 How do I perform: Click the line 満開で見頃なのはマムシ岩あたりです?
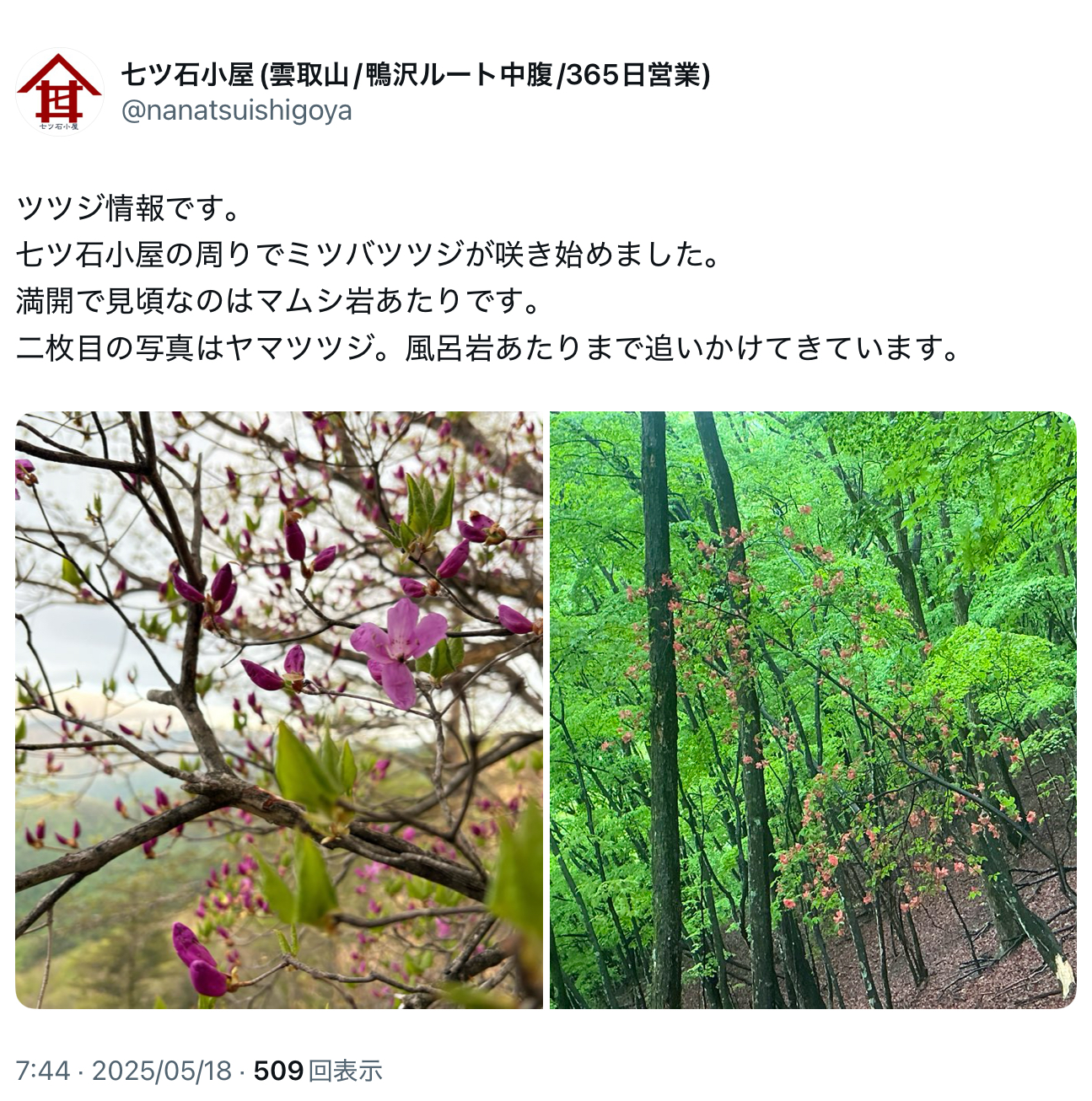278,300
